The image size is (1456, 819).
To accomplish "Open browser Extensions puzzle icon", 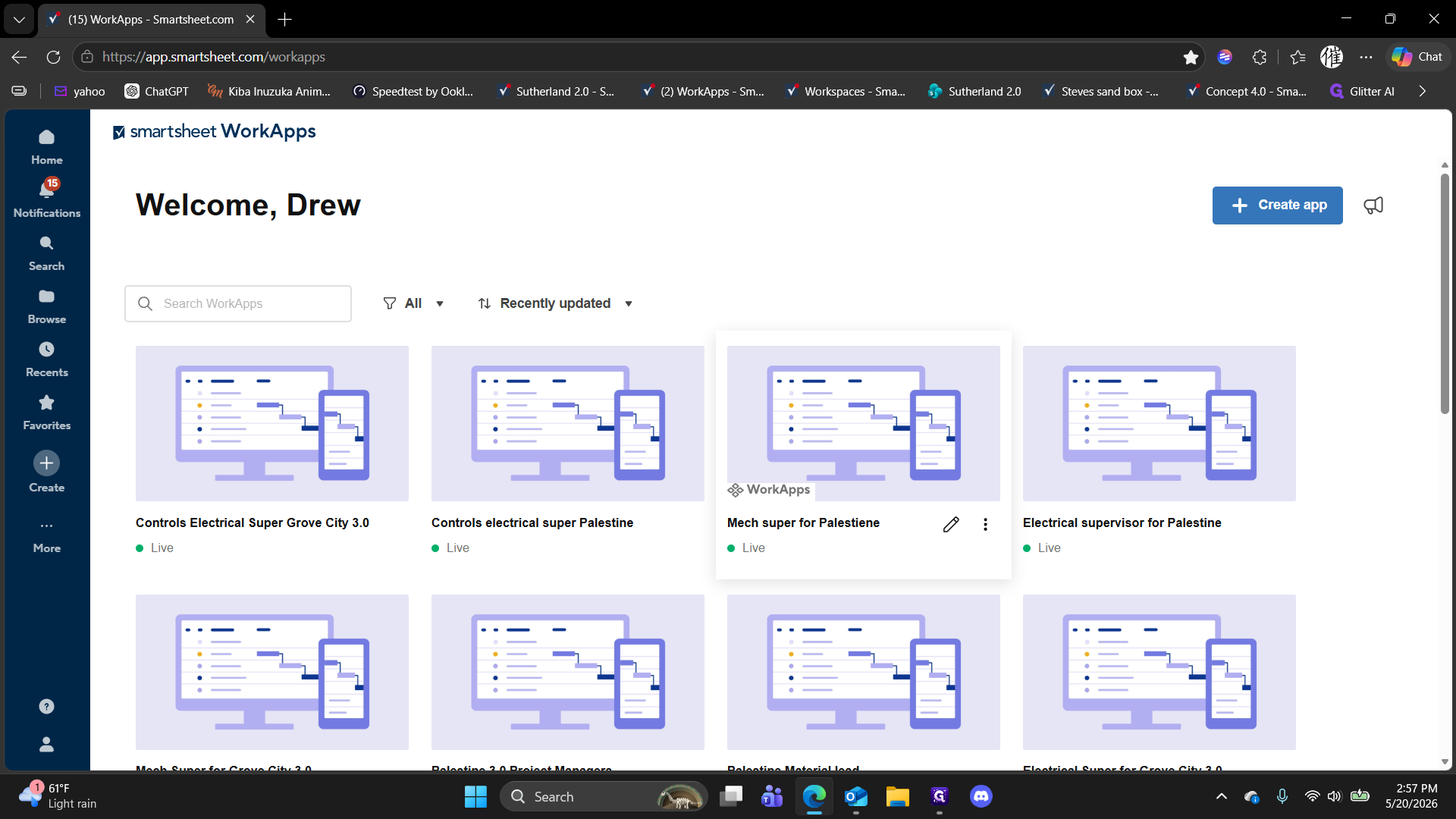I will click(x=1260, y=57).
